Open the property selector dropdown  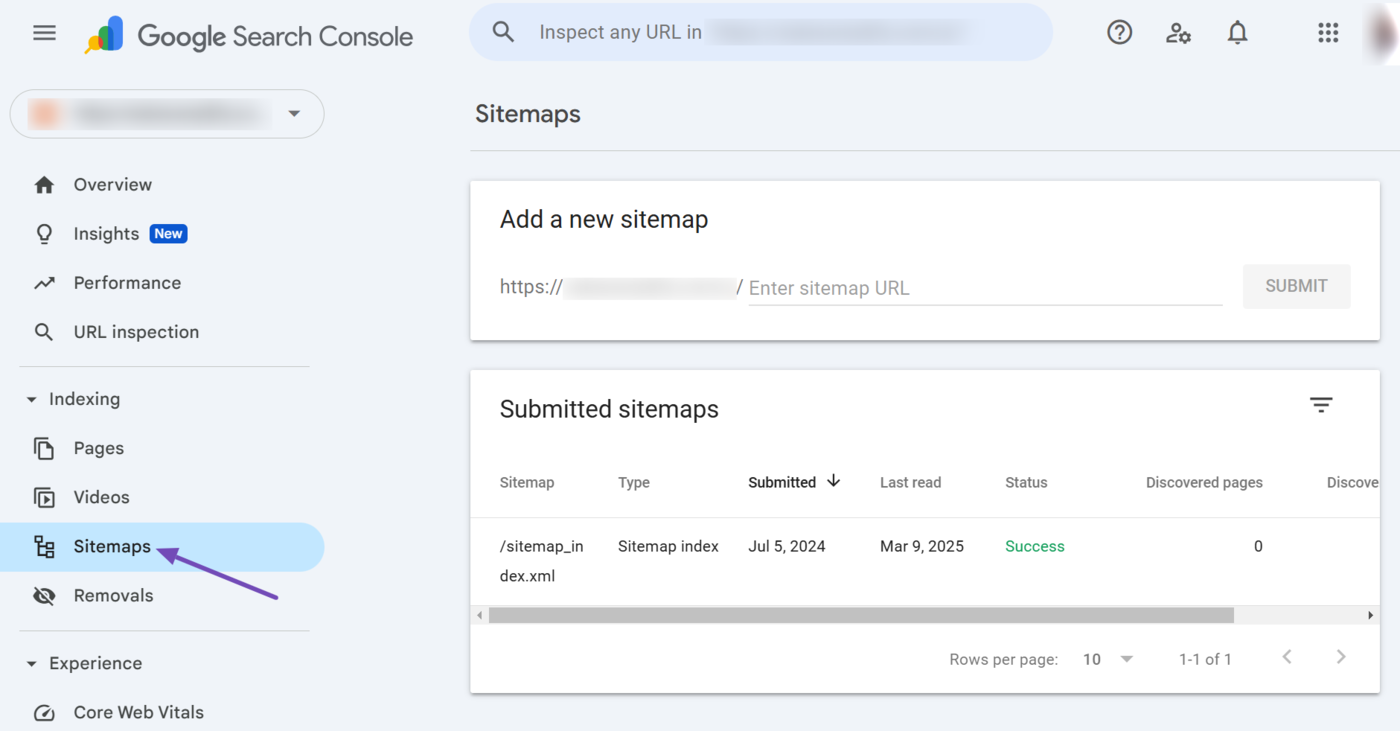click(294, 114)
